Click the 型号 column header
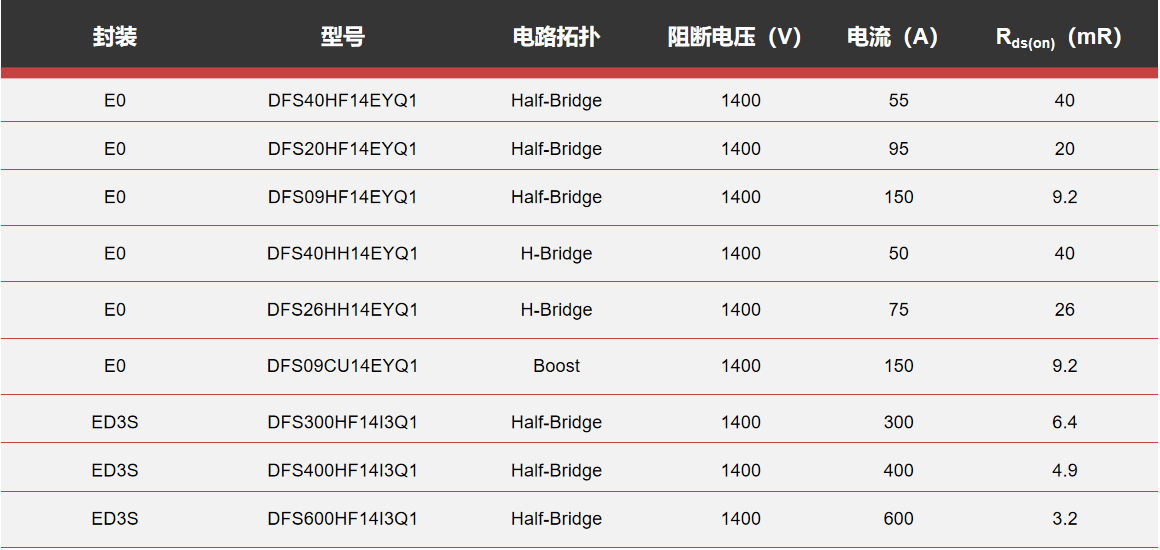 tap(342, 38)
